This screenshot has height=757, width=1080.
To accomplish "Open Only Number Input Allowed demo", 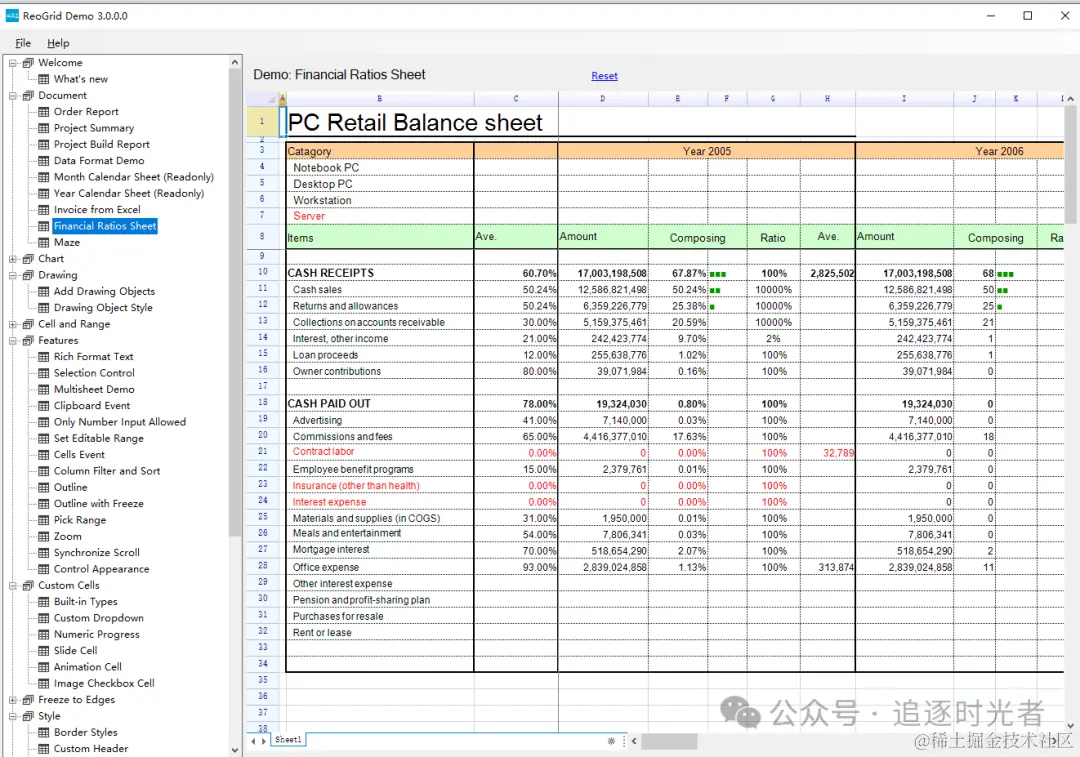I will 120,422.
